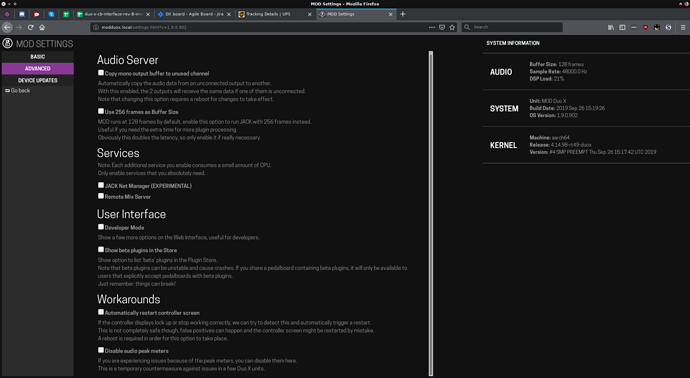Image resolution: width=690 pixels, height=378 pixels.
Task: Click the Build Date 2019 Sep 26 entry
Action: (x=567, y=108)
